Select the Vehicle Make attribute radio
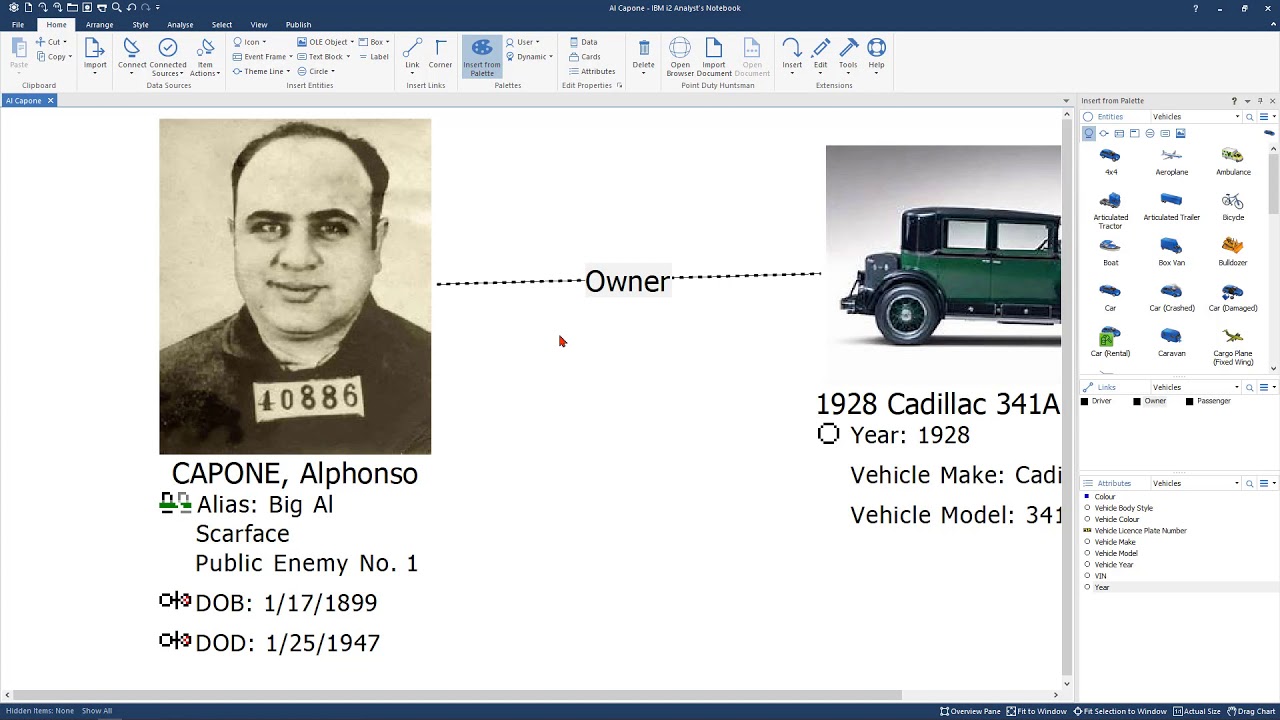This screenshot has height=720, width=1280. click(x=1087, y=542)
